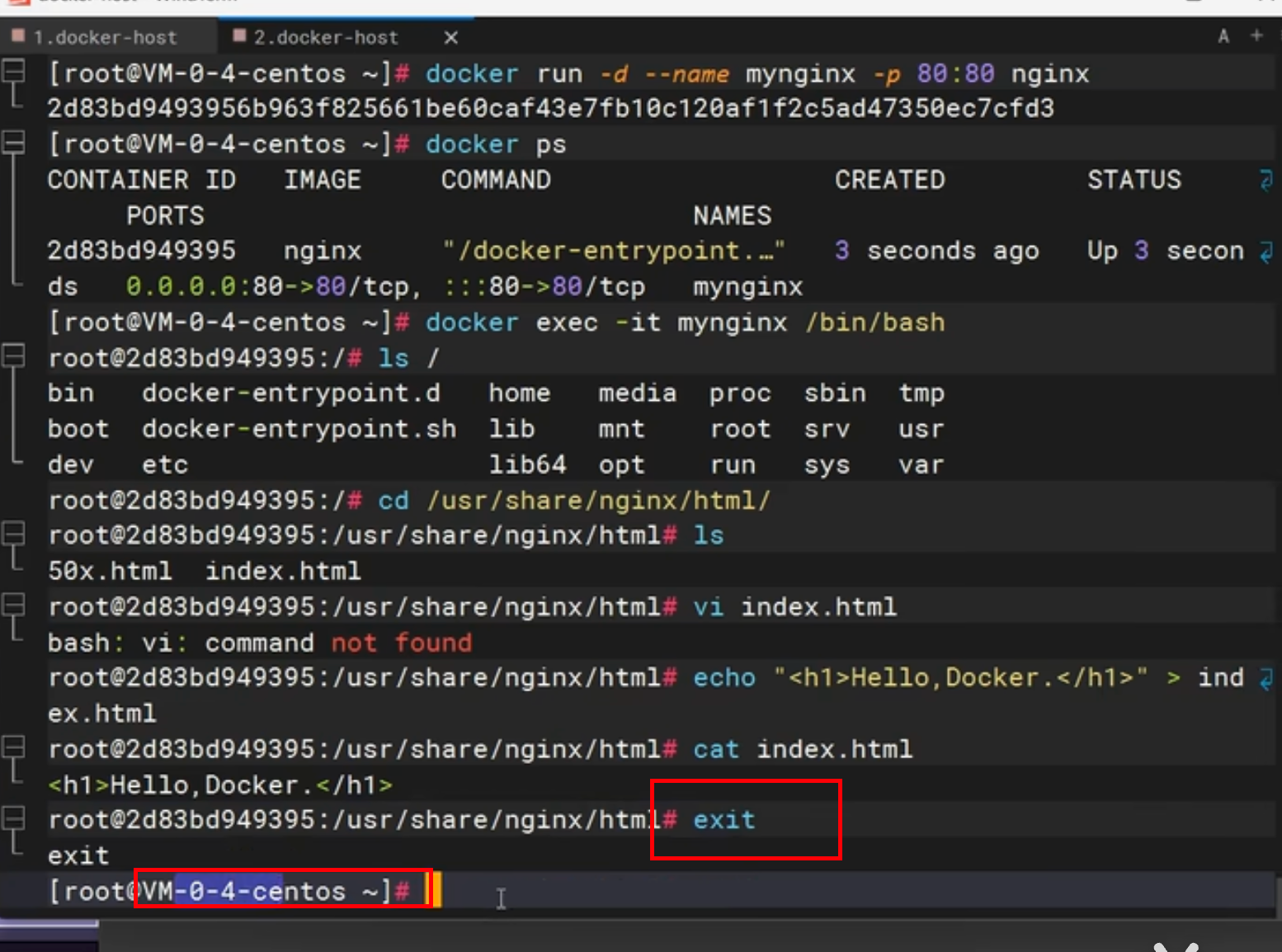Collapse the 'cat index.html' fold marker
Screen dimensions: 1282x952
coord(13,747)
